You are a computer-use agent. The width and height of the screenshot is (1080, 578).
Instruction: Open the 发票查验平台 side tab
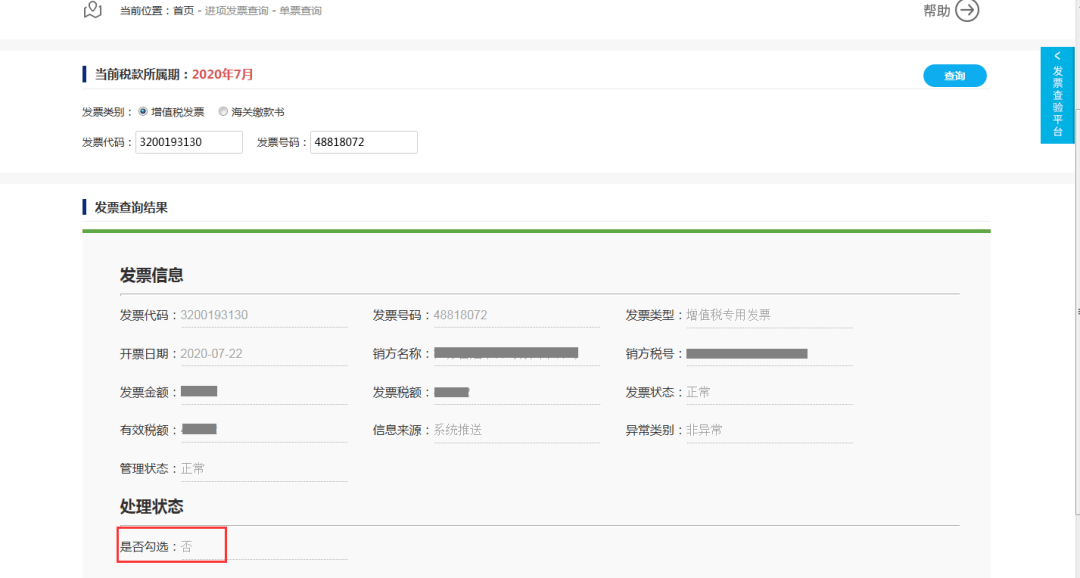pos(1057,95)
